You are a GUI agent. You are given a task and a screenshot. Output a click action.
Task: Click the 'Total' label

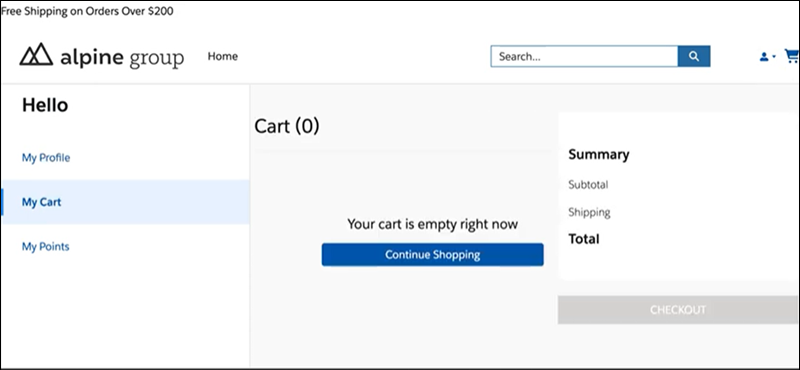(x=584, y=239)
